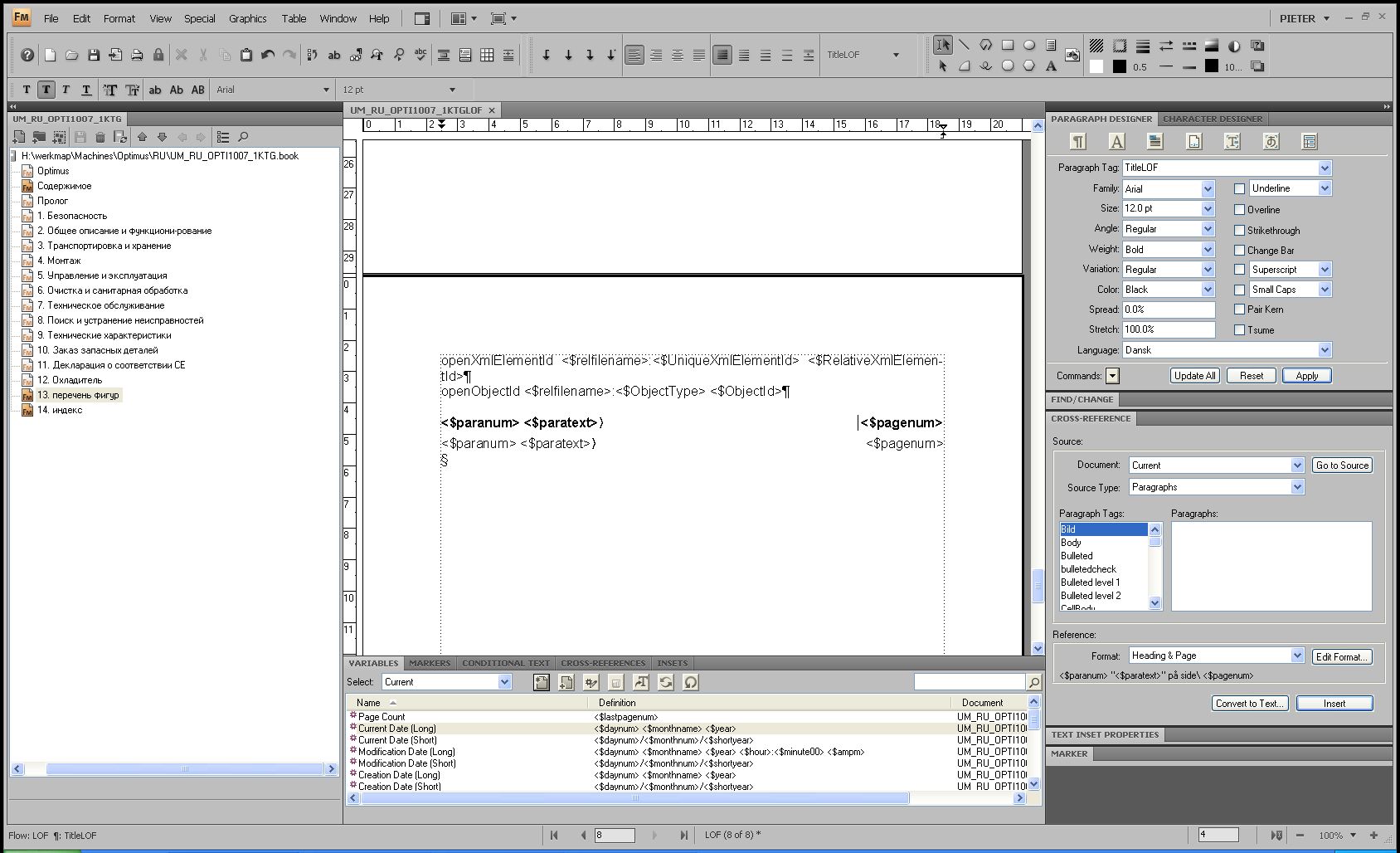Image resolution: width=1400 pixels, height=853 pixels.
Task: Select the Text Line (A) tool
Action: pyautogui.click(x=1051, y=66)
